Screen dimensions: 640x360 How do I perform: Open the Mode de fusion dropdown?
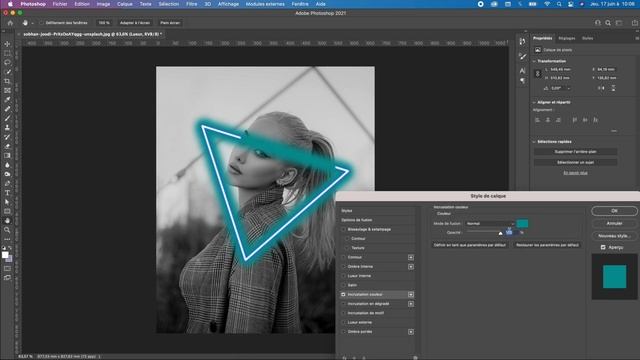[490, 224]
